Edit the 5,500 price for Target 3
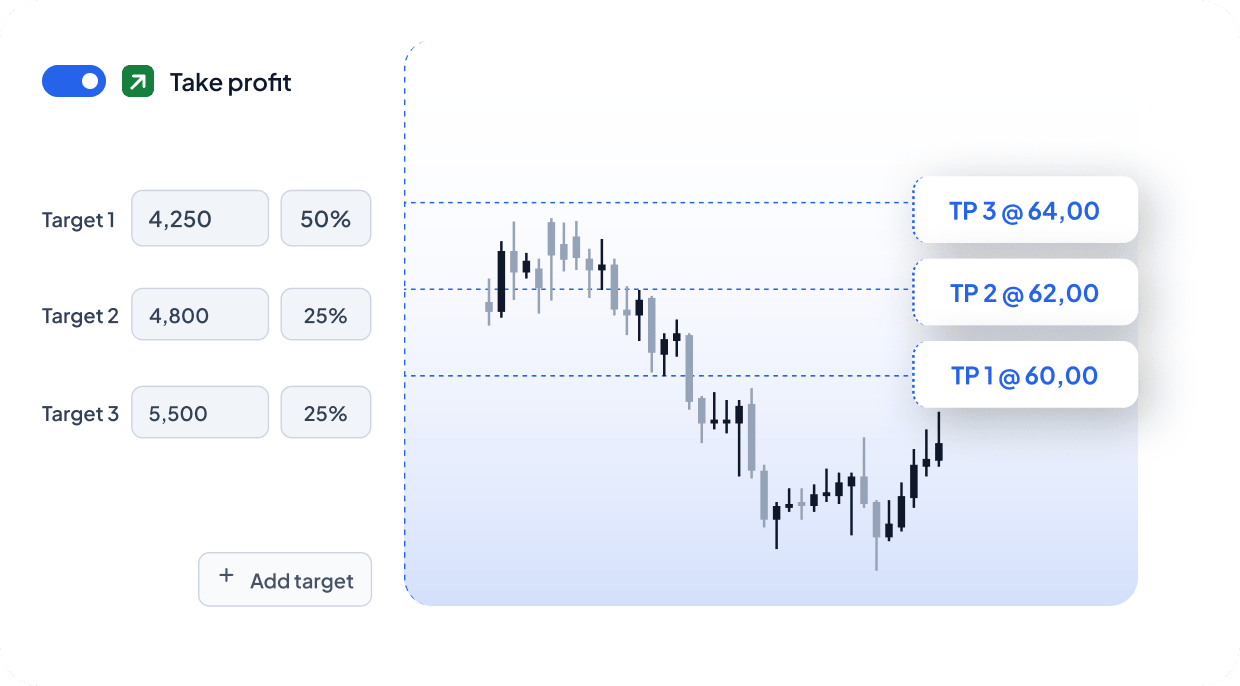The image size is (1240, 686). 200,412
